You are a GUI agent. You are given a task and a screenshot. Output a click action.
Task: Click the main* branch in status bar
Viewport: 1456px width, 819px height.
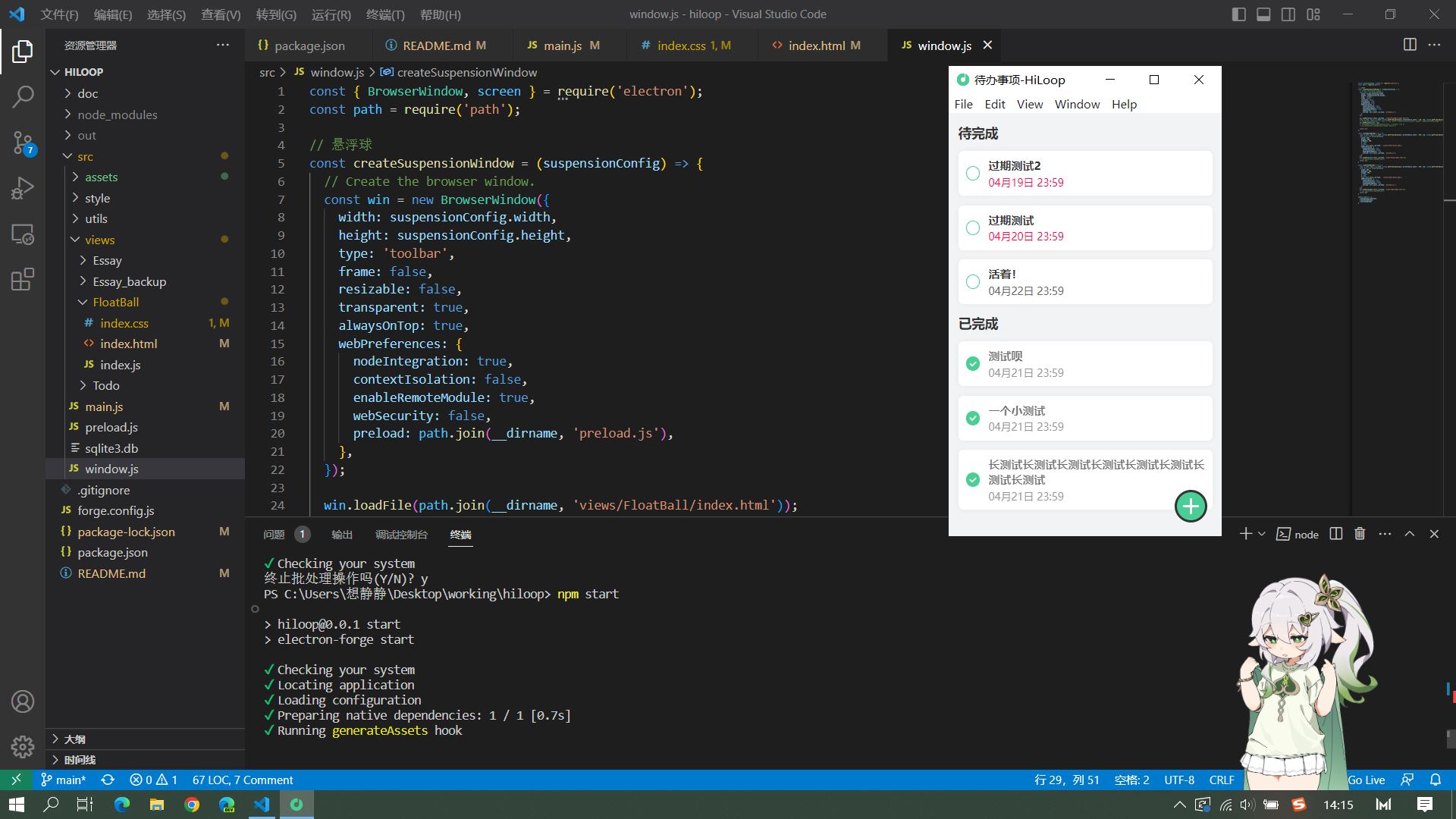tap(64, 780)
